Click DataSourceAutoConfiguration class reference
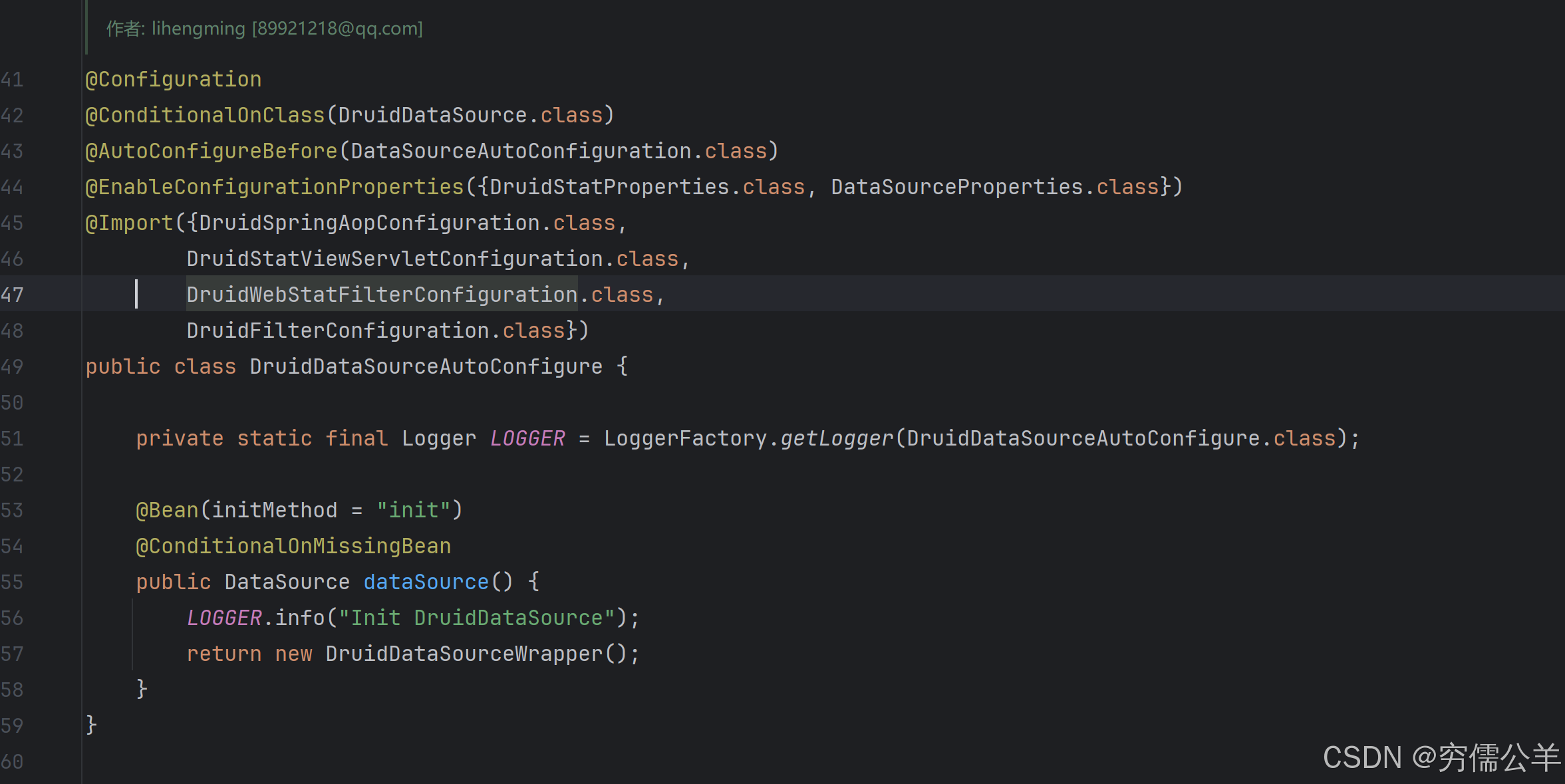The image size is (1565, 784). click(521, 152)
